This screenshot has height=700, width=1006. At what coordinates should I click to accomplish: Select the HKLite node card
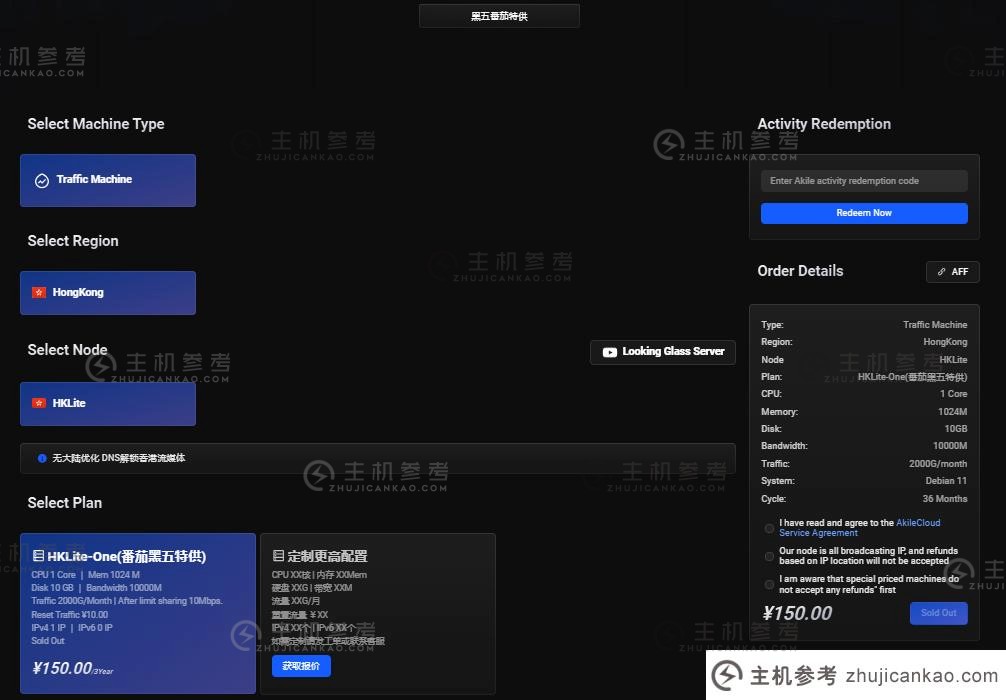point(108,404)
